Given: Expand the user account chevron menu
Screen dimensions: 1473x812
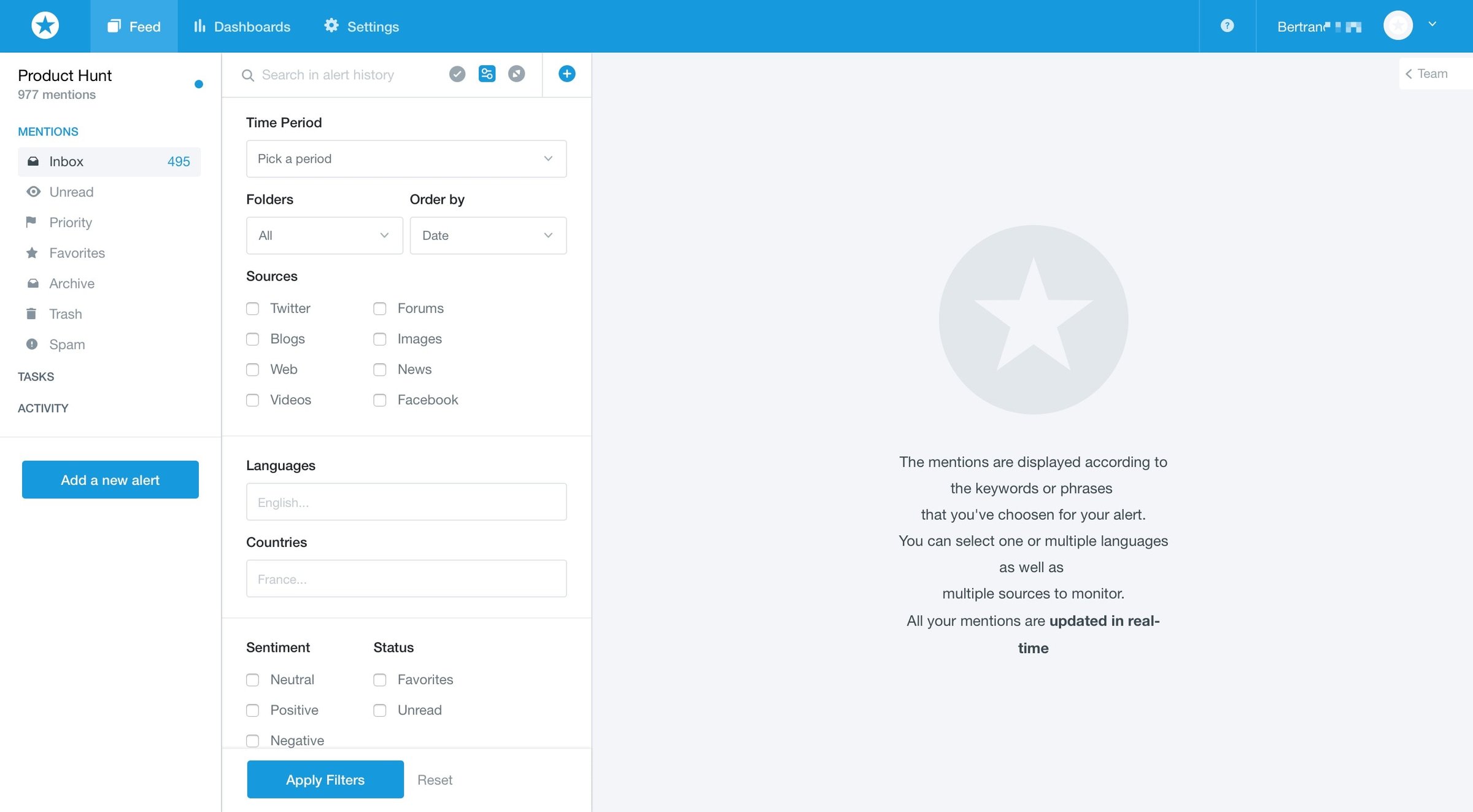Looking at the screenshot, I should [1432, 25].
